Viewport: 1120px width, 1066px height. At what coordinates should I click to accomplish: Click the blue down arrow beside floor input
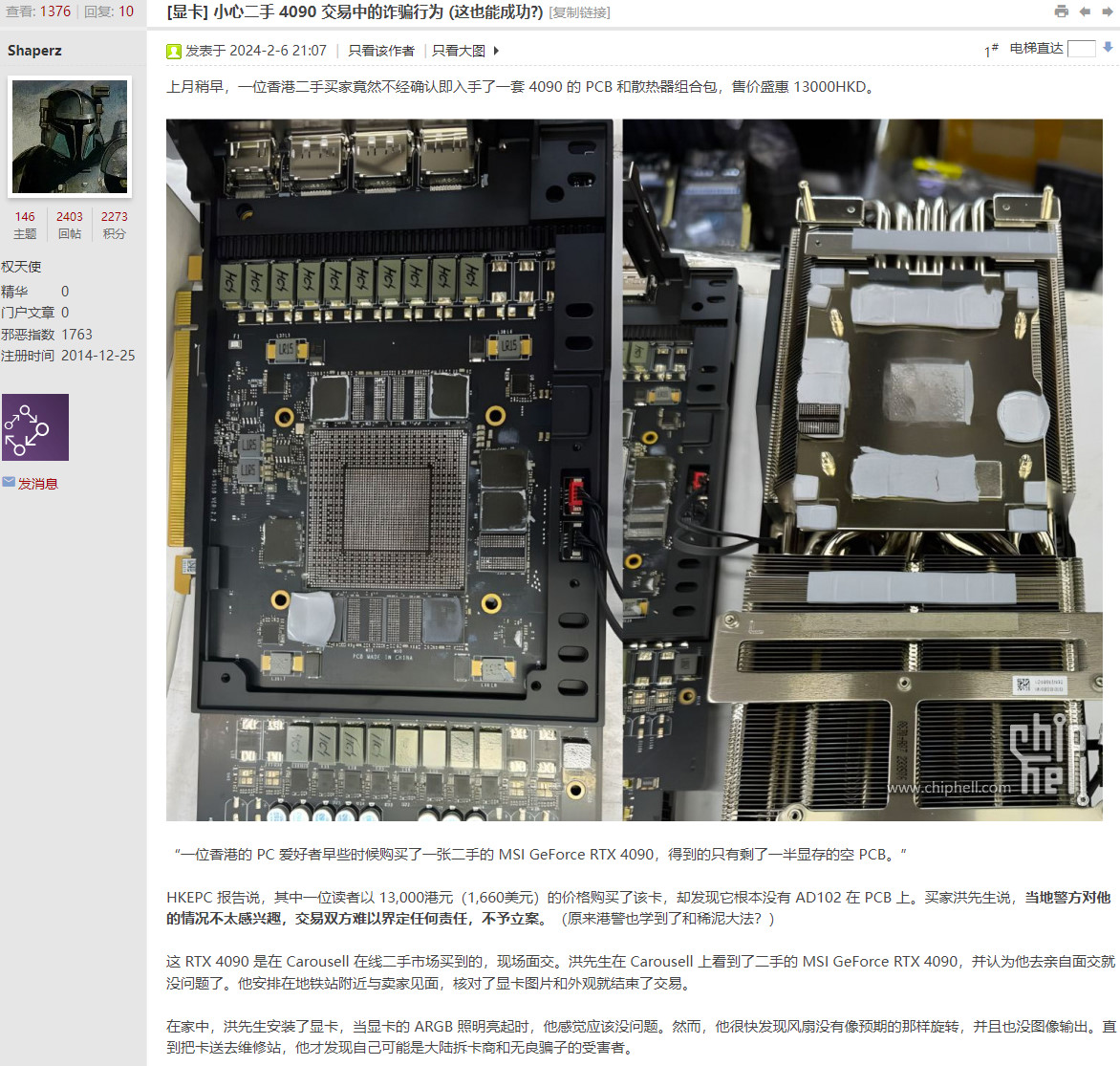tap(1108, 47)
